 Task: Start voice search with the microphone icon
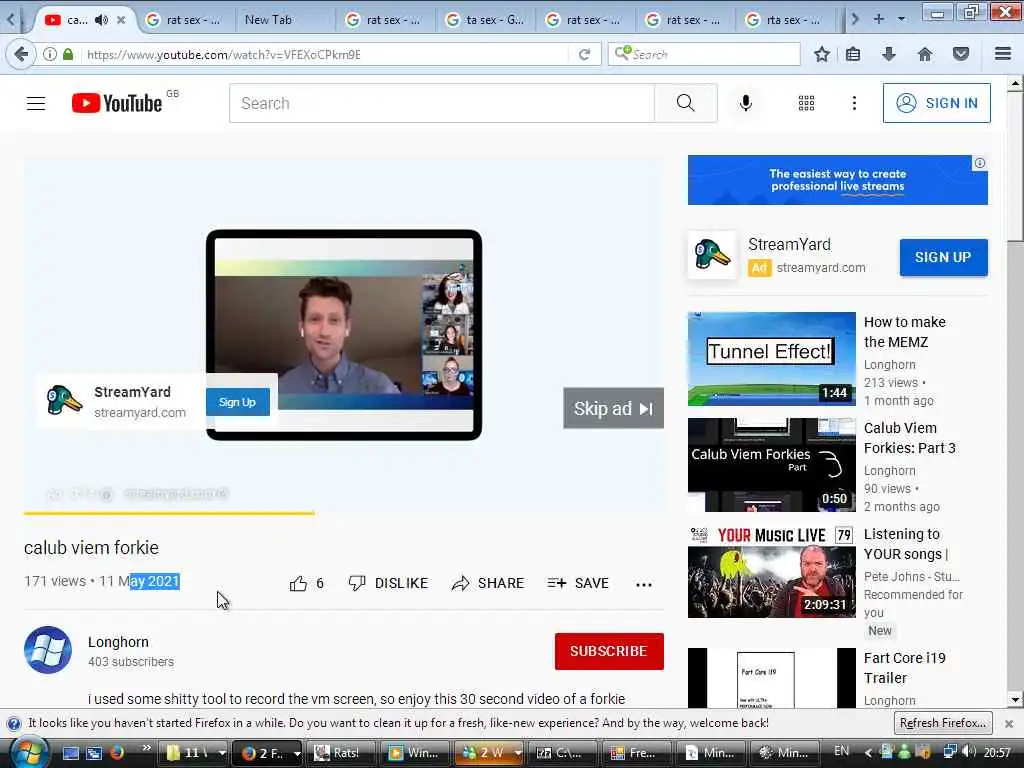(746, 103)
